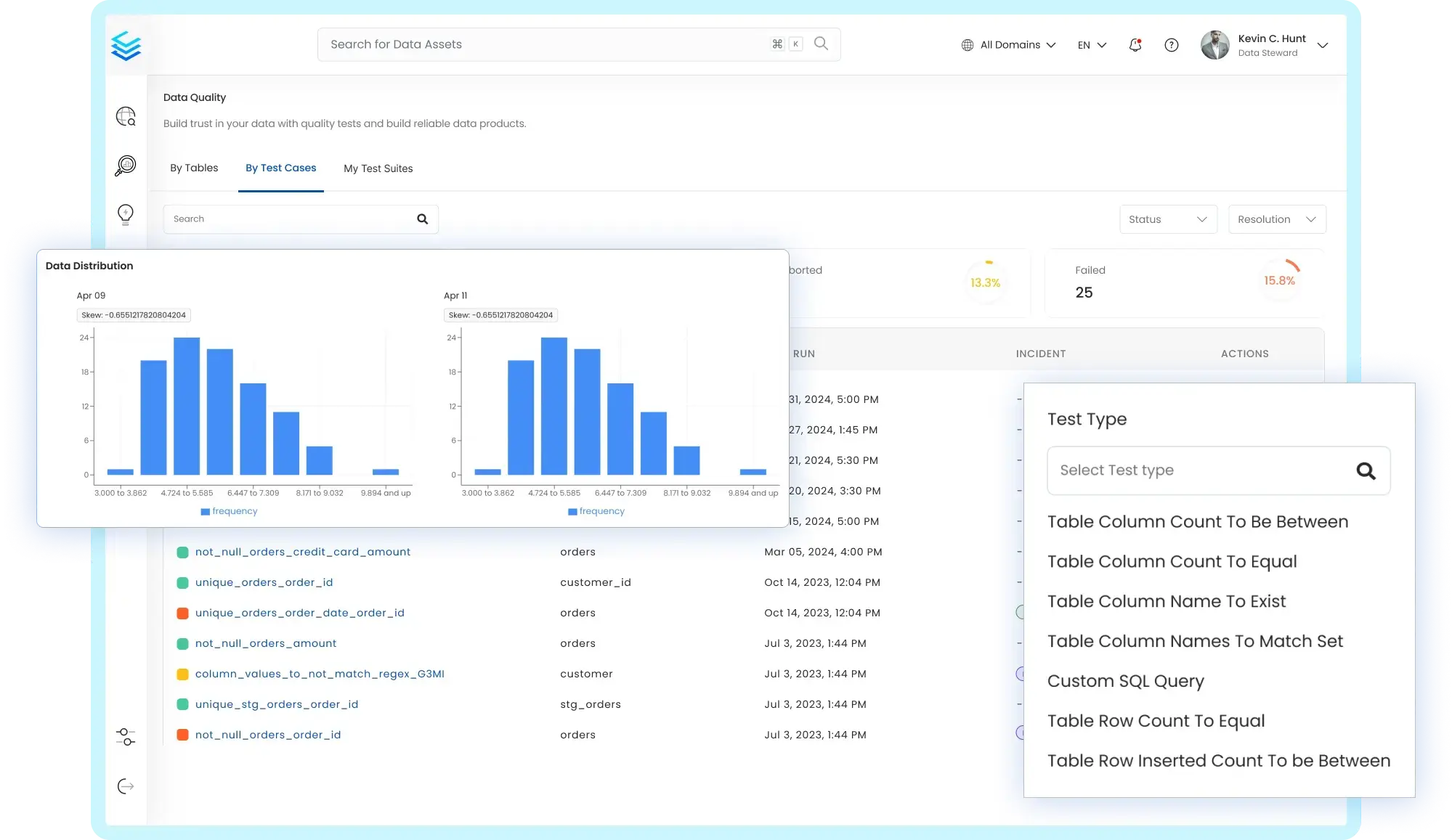The image size is (1452, 840).
Task: Choose Table Row Inserted Count To be Between
Action: (1218, 761)
